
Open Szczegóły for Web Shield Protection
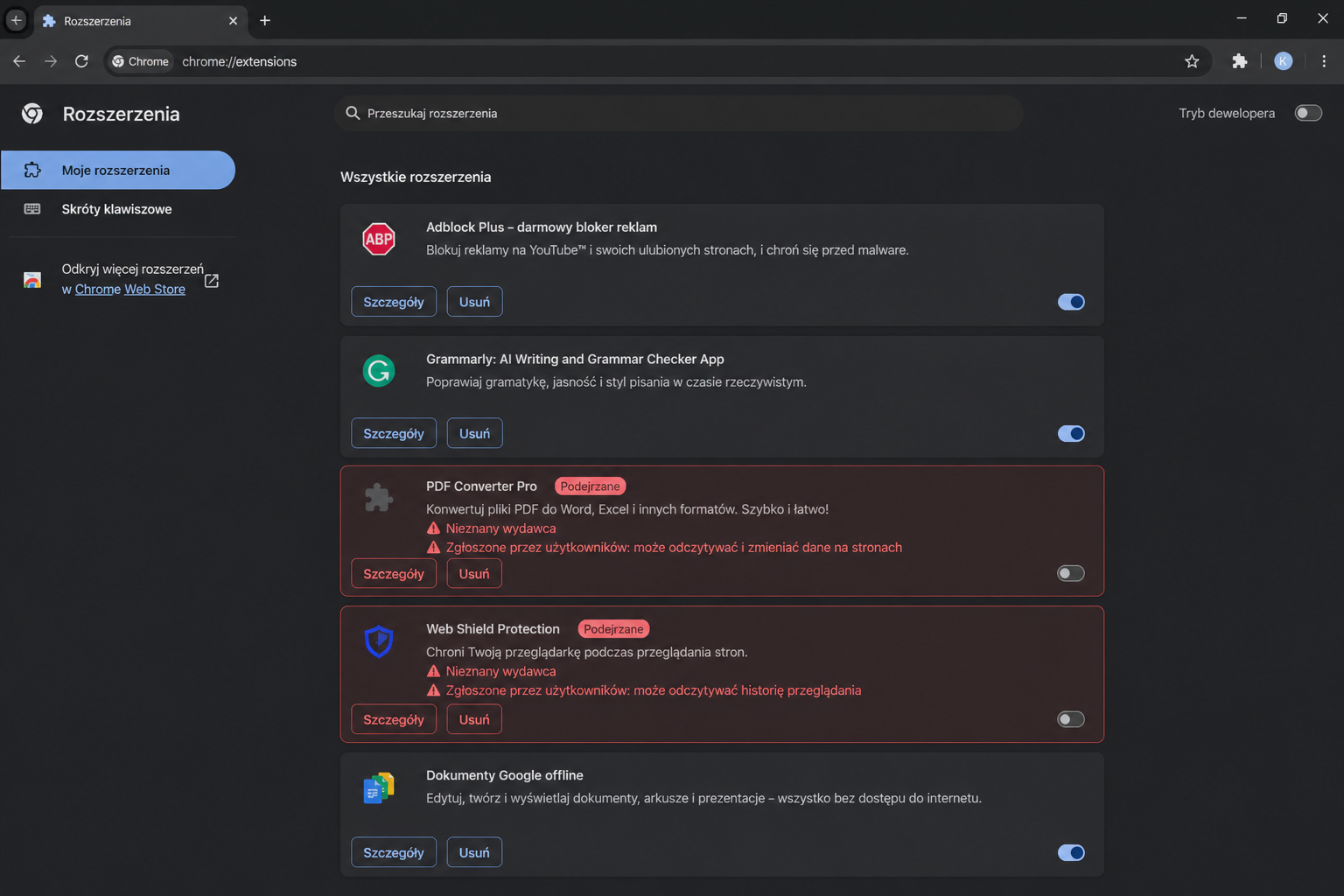[x=394, y=719]
